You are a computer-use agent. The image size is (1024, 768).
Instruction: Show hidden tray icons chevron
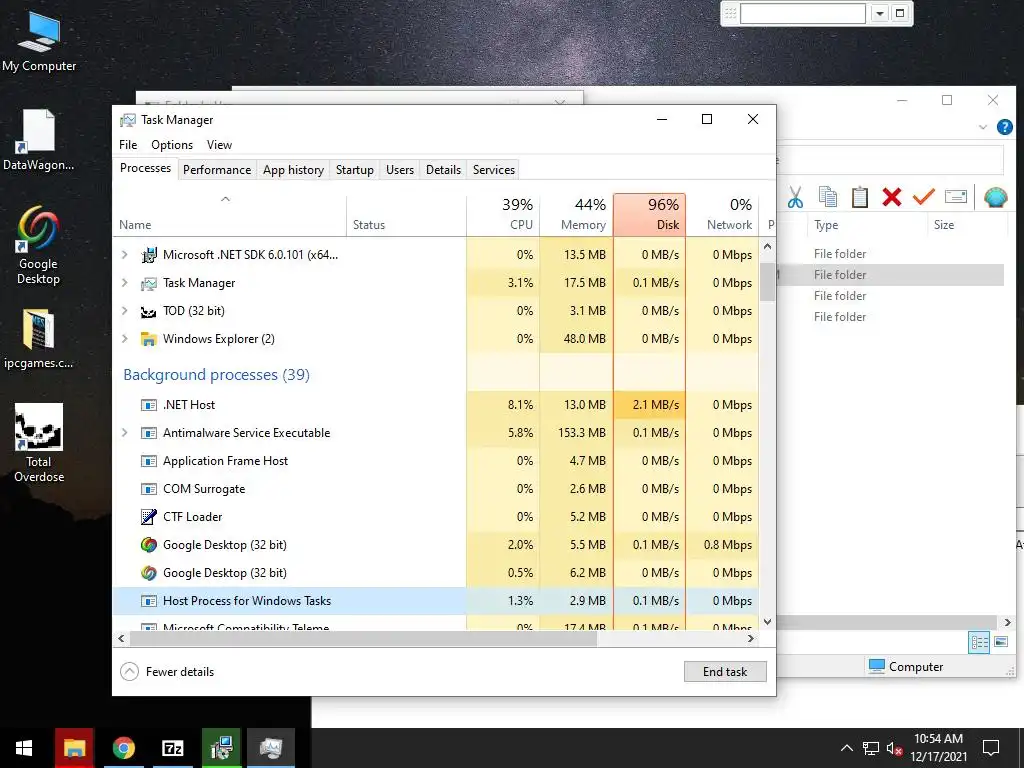tap(846, 748)
